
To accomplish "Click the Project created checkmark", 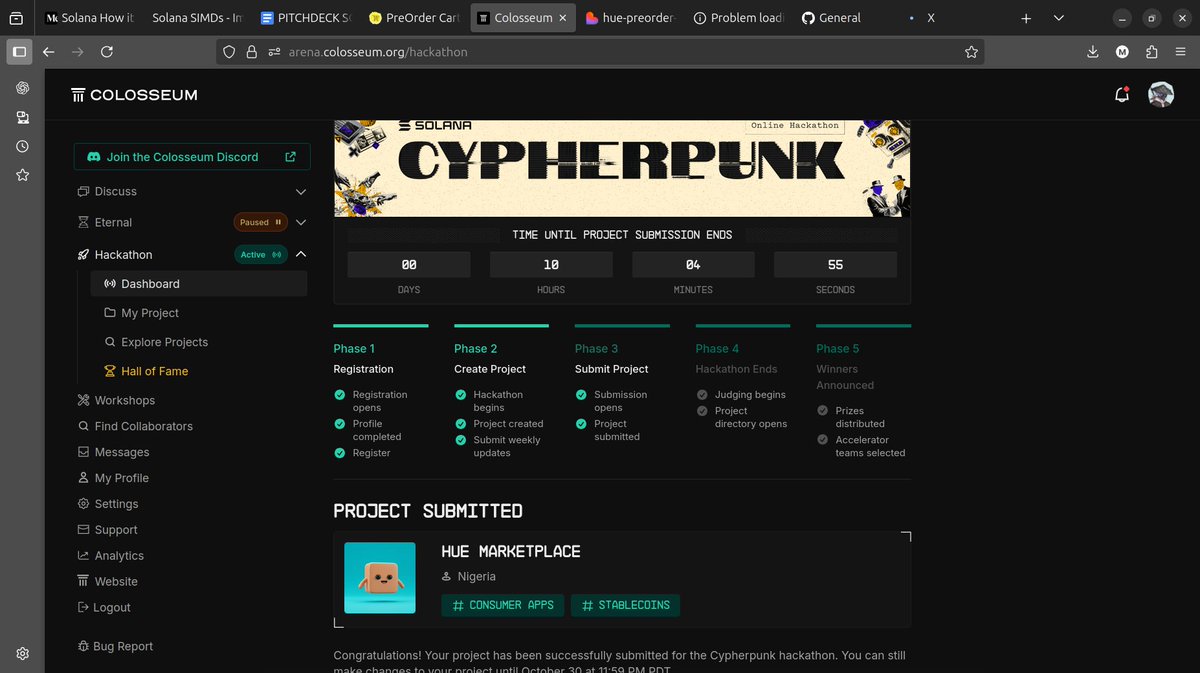I will coord(461,424).
